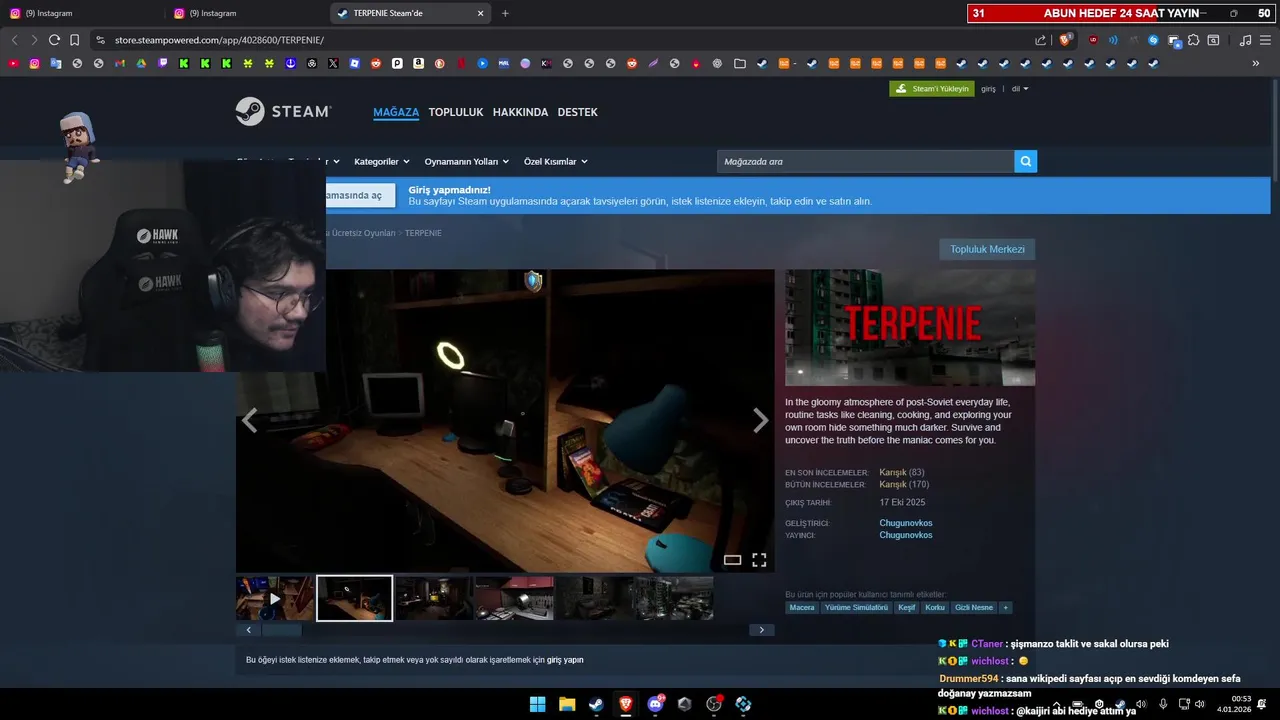The width and height of the screenshot is (1280, 720).
Task: Click the Chugunovkos publisher link
Action: click(x=906, y=535)
